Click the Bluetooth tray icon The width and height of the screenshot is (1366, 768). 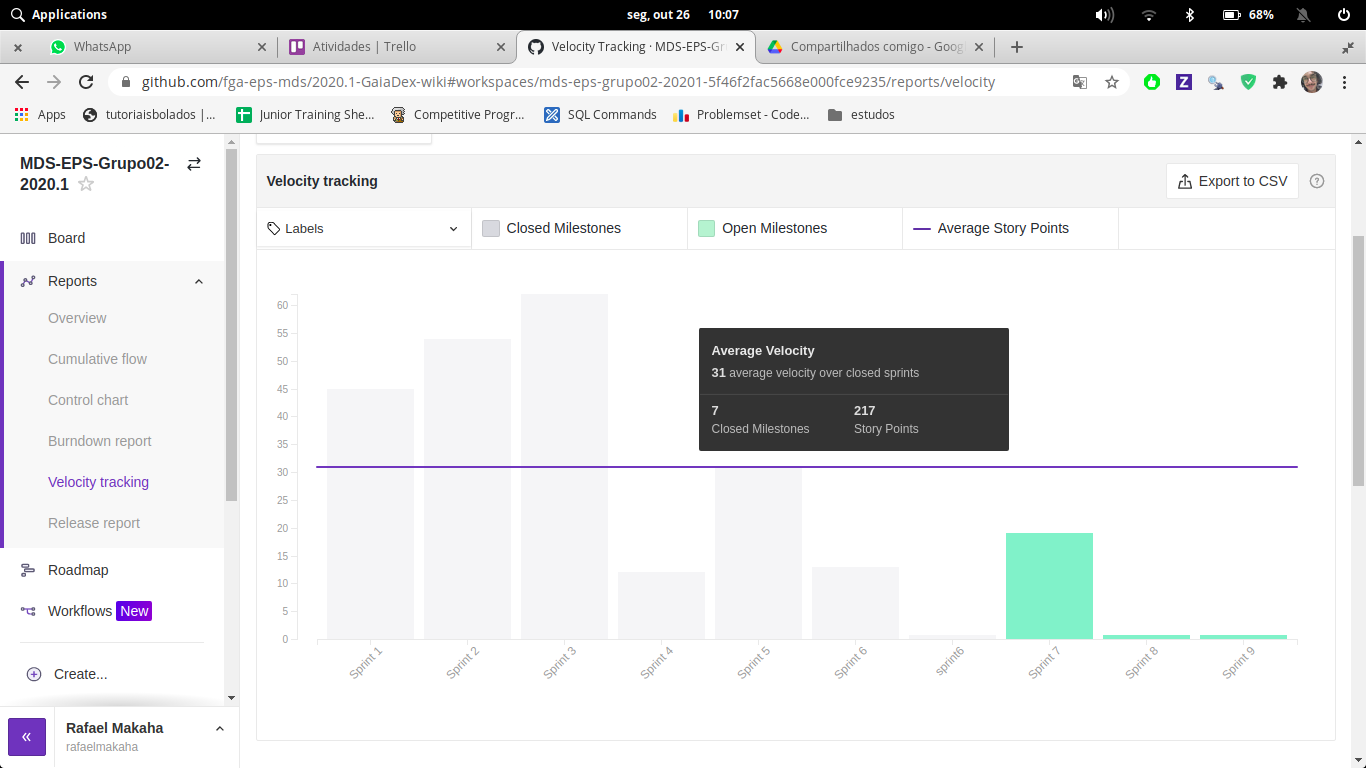1190,15
